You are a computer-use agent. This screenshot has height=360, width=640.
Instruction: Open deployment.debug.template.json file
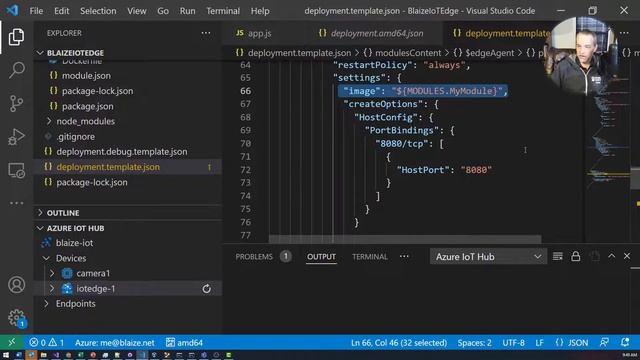(x=122, y=152)
